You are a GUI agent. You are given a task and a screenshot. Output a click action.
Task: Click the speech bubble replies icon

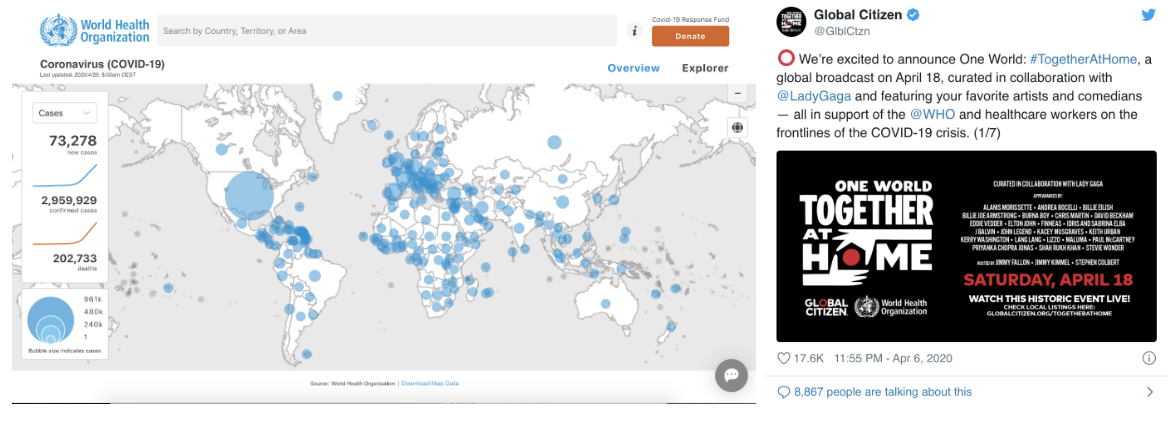click(784, 392)
